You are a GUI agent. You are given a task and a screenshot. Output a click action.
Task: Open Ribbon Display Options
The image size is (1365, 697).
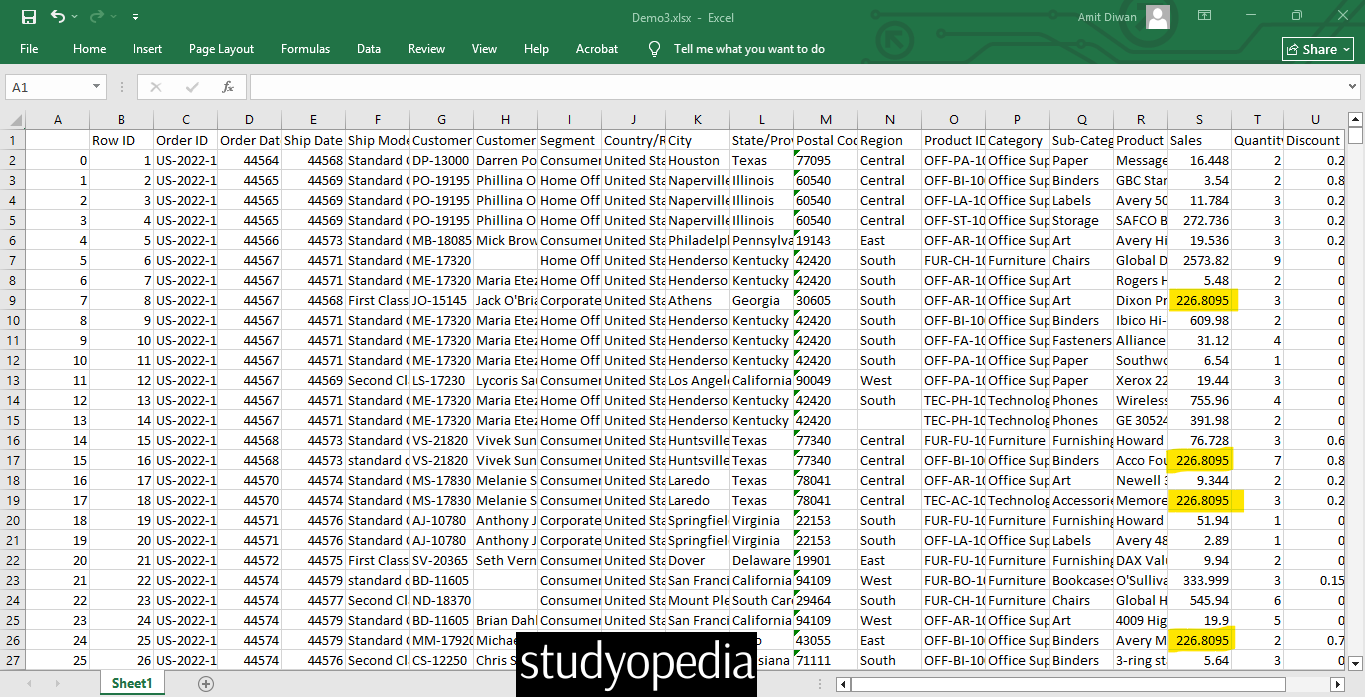point(1205,16)
